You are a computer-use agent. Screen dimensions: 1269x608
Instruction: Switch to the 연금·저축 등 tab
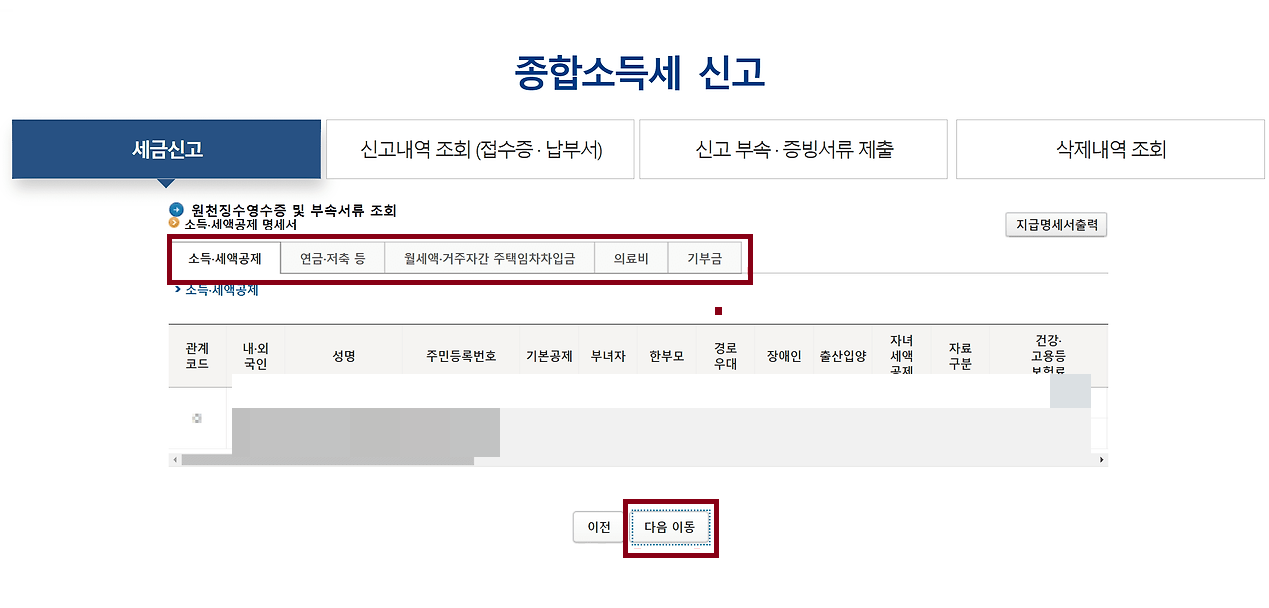point(333,257)
